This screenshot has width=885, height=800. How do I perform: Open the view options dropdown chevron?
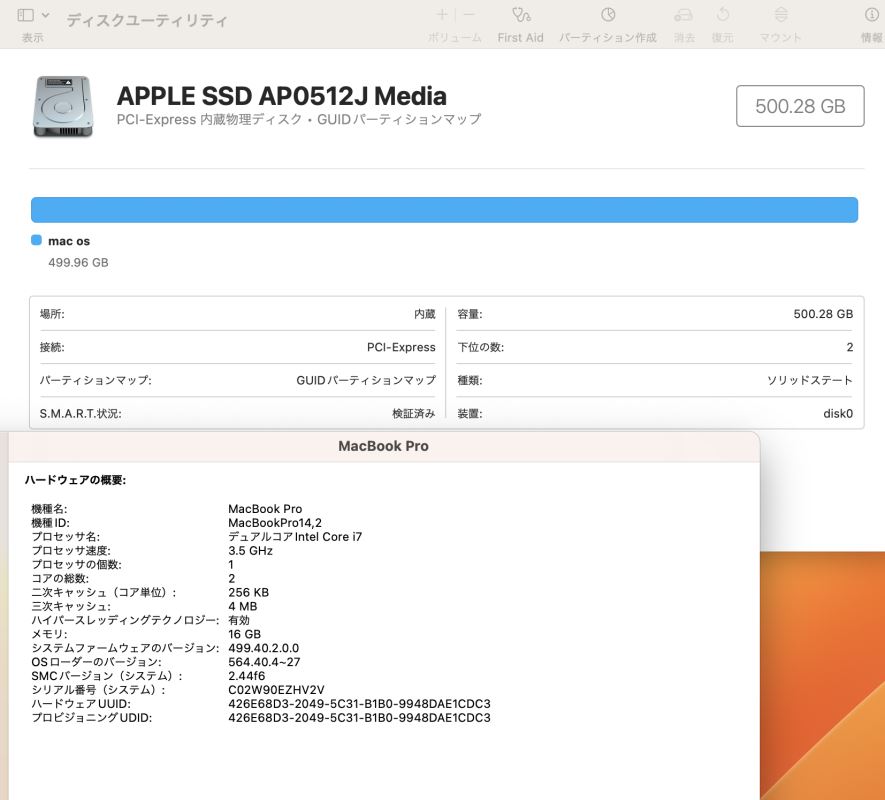pyautogui.click(x=43, y=16)
